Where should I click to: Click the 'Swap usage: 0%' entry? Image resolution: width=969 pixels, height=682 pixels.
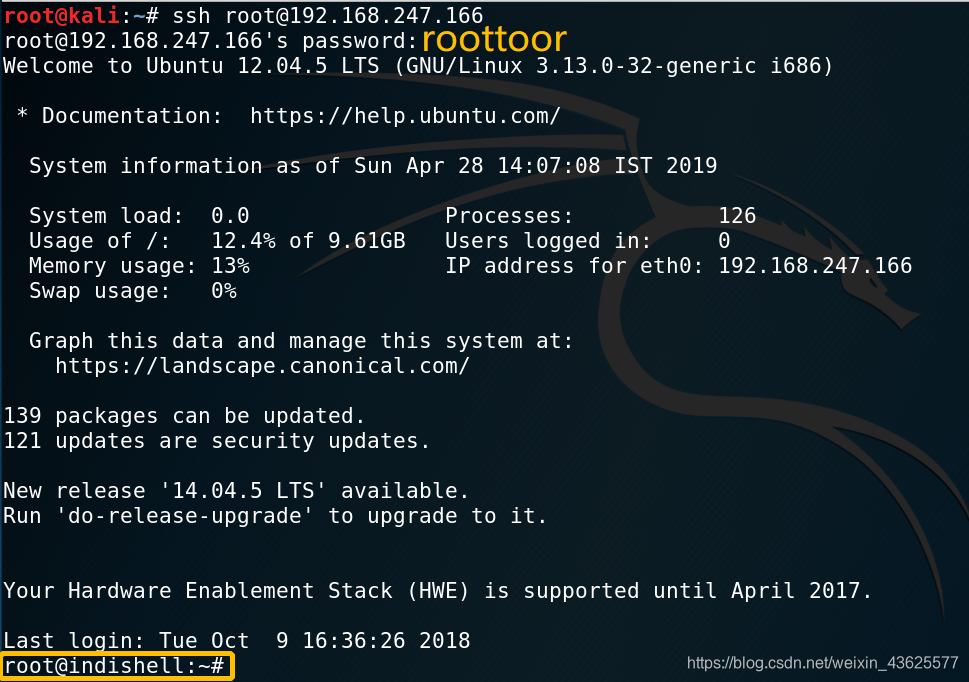[x=133, y=291]
